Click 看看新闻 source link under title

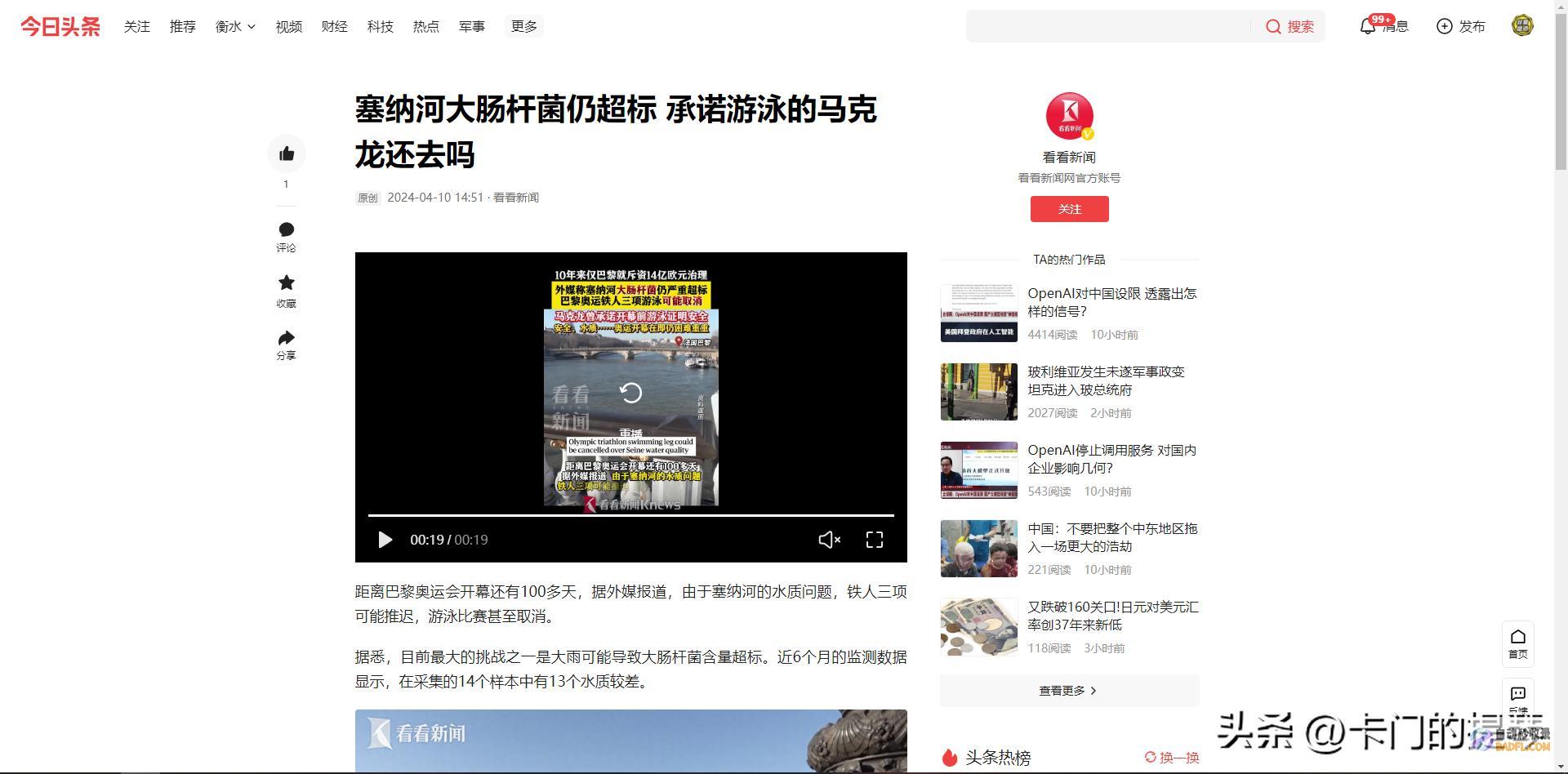pos(516,198)
